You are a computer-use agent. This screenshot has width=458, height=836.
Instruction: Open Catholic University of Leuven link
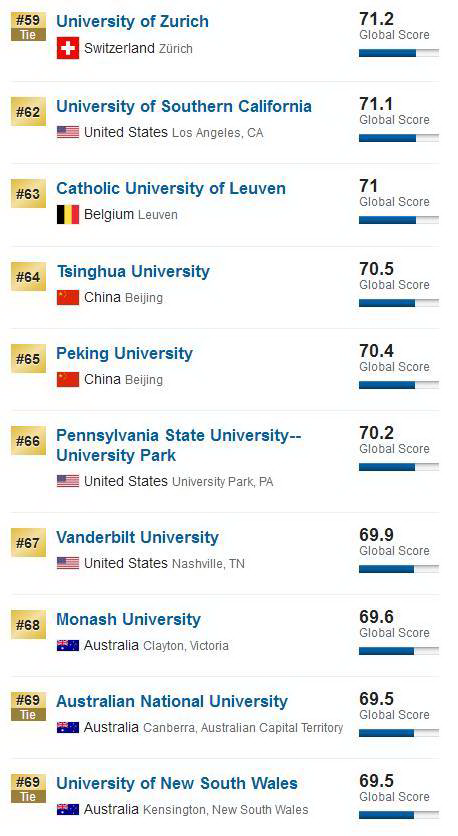pos(171,188)
